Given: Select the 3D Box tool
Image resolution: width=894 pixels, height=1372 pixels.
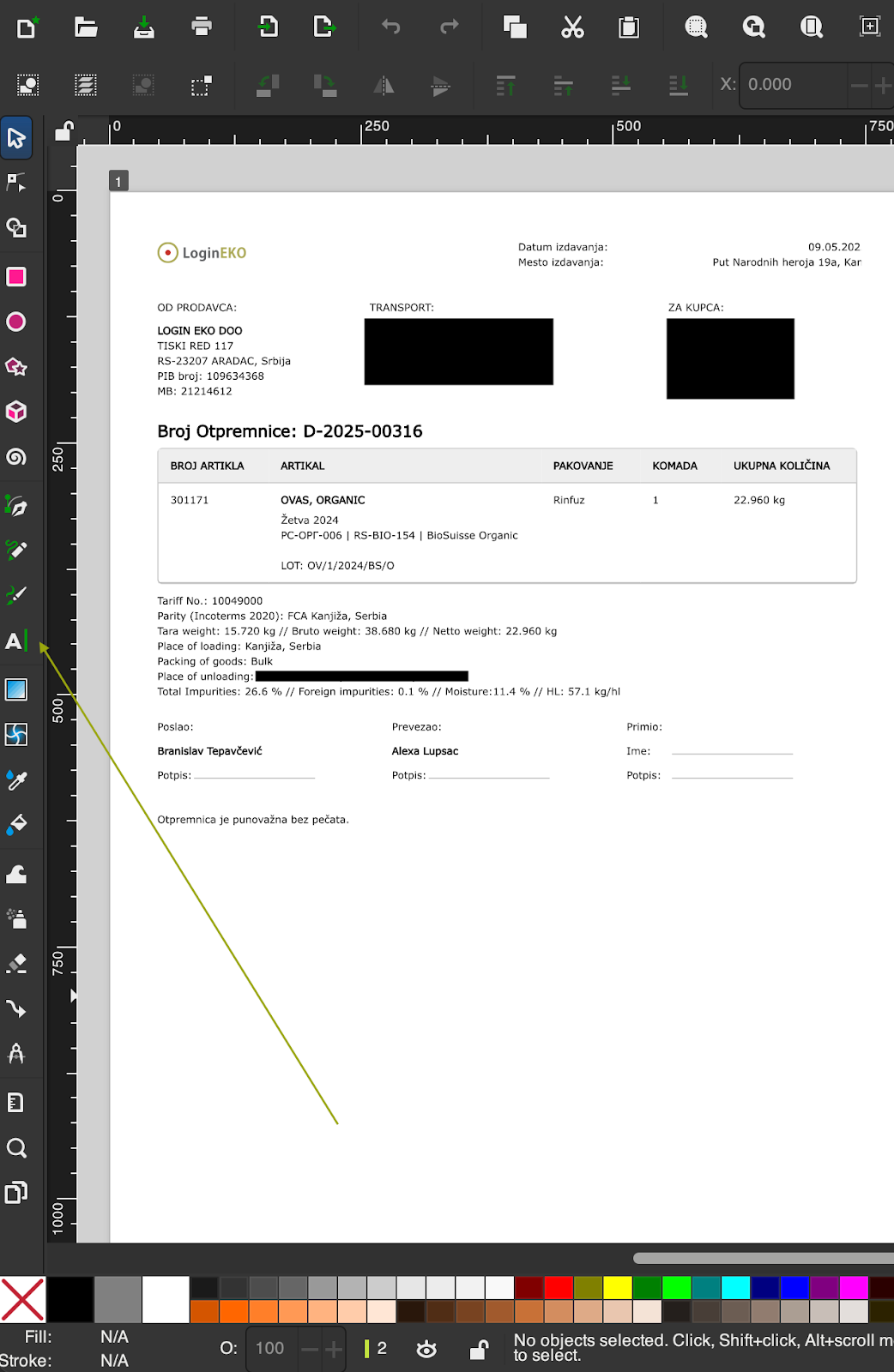Looking at the screenshot, I should pos(16,412).
